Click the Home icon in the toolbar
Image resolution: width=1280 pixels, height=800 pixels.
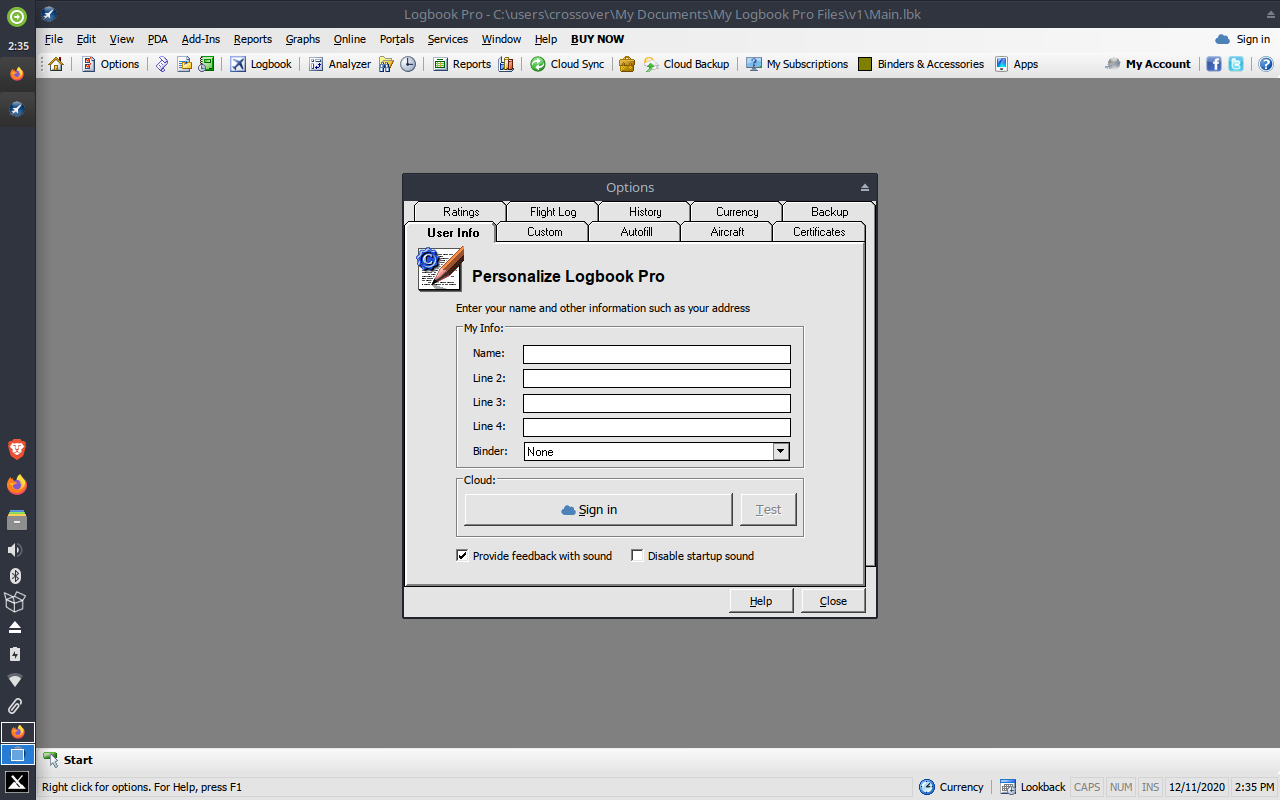[56, 64]
